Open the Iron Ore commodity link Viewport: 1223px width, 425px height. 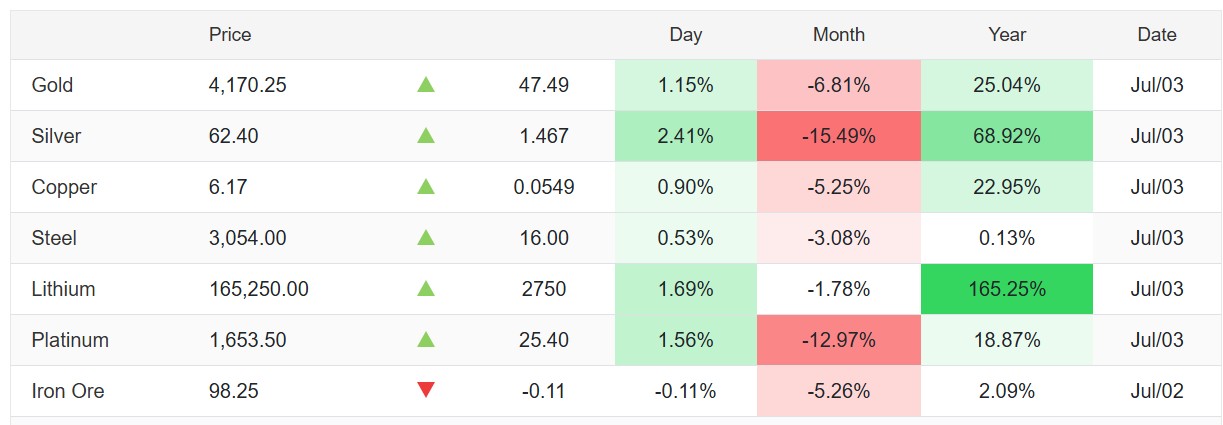tap(68, 391)
